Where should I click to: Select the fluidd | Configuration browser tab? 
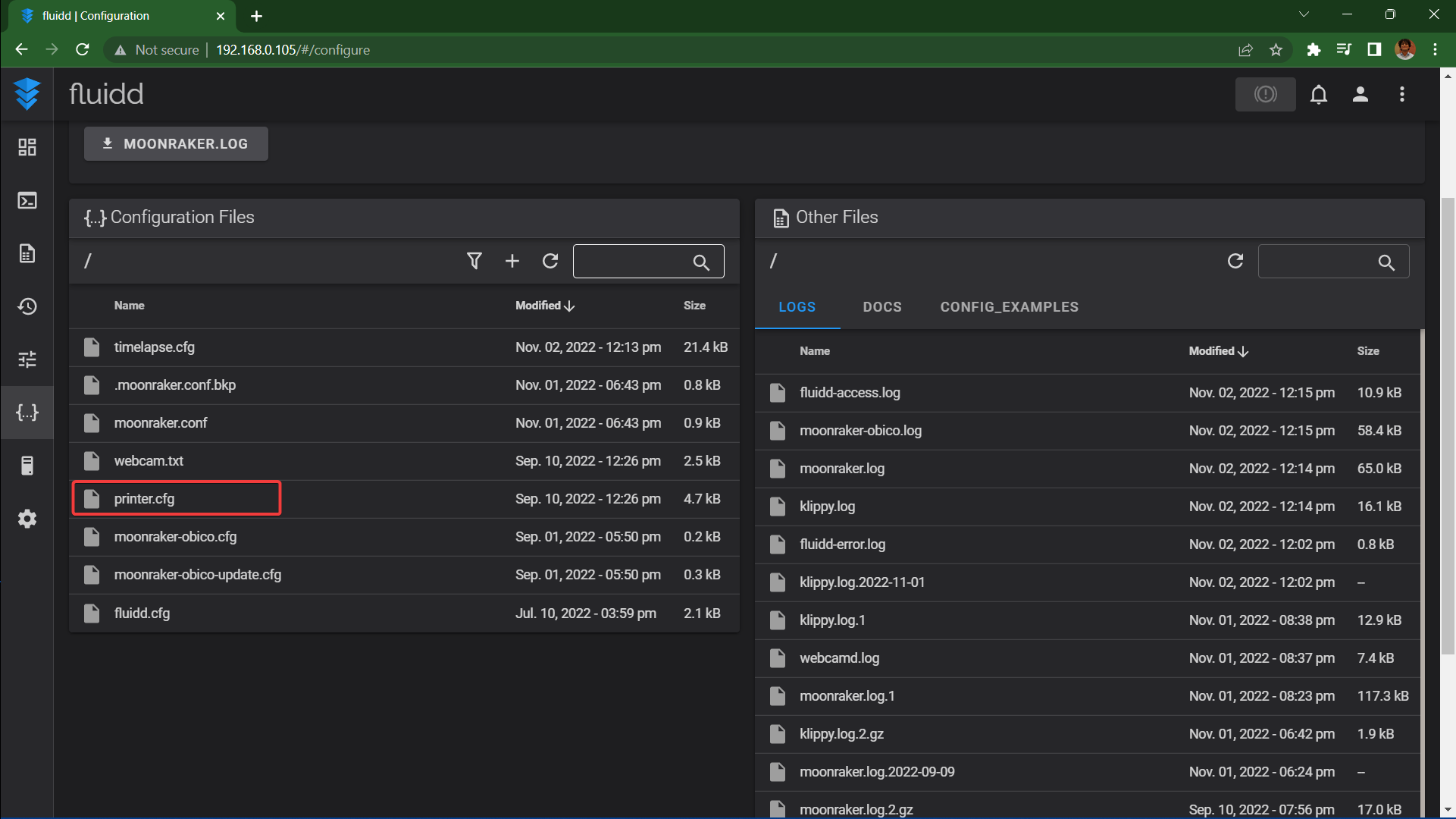121,16
